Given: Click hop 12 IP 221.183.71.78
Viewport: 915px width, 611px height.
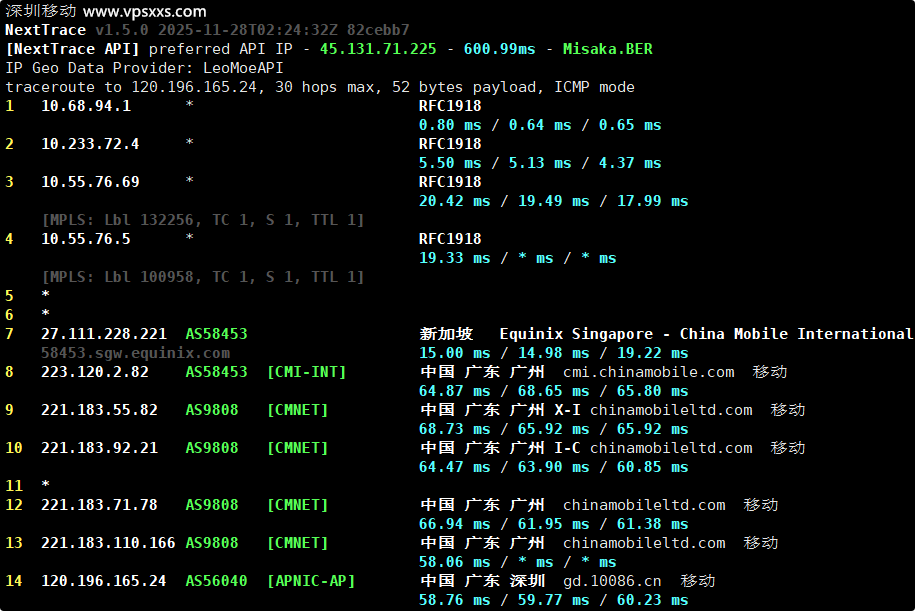Looking at the screenshot, I should [99, 505].
